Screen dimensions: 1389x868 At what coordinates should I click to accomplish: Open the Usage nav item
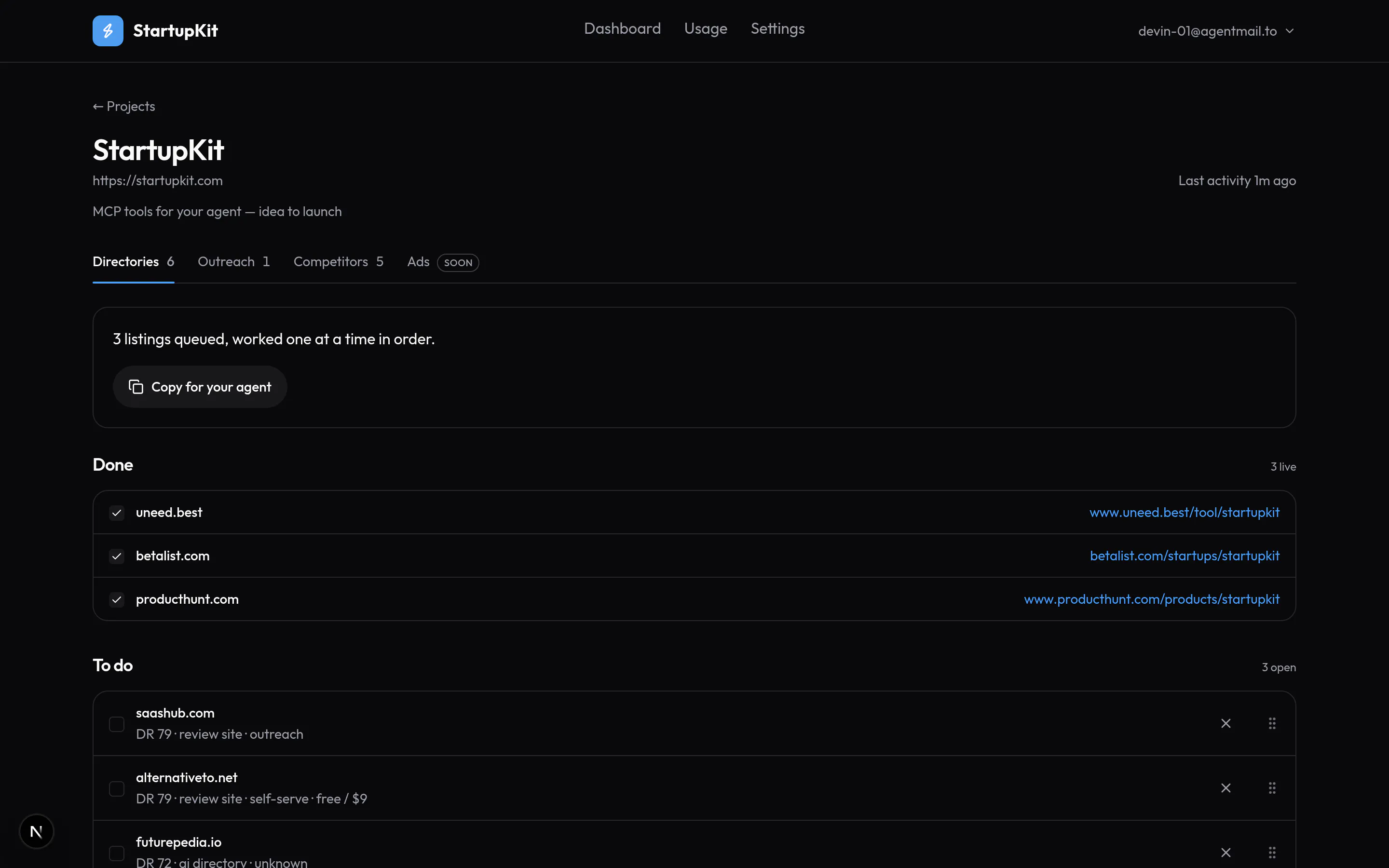706,29
